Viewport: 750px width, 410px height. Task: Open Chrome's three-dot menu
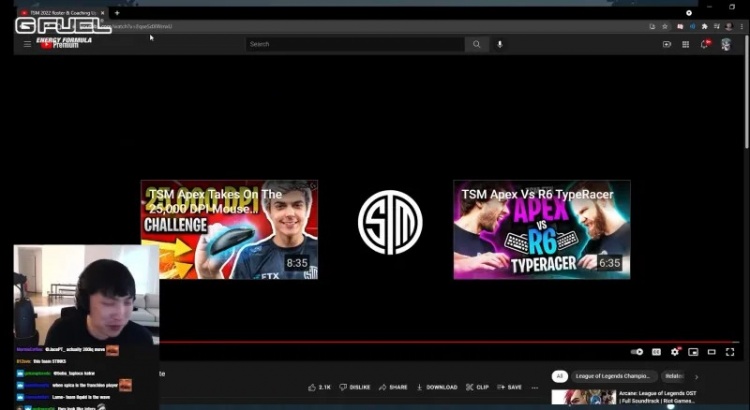point(742,27)
